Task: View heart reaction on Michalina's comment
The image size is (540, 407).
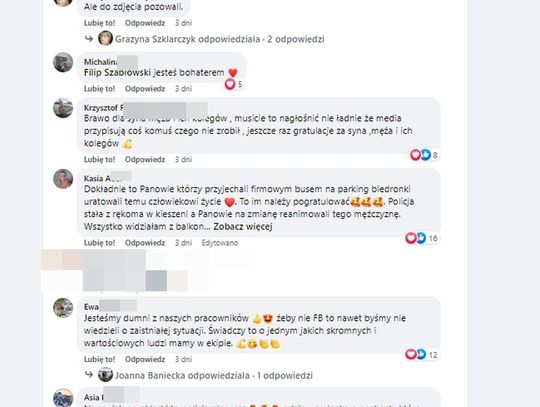Action: point(233,84)
